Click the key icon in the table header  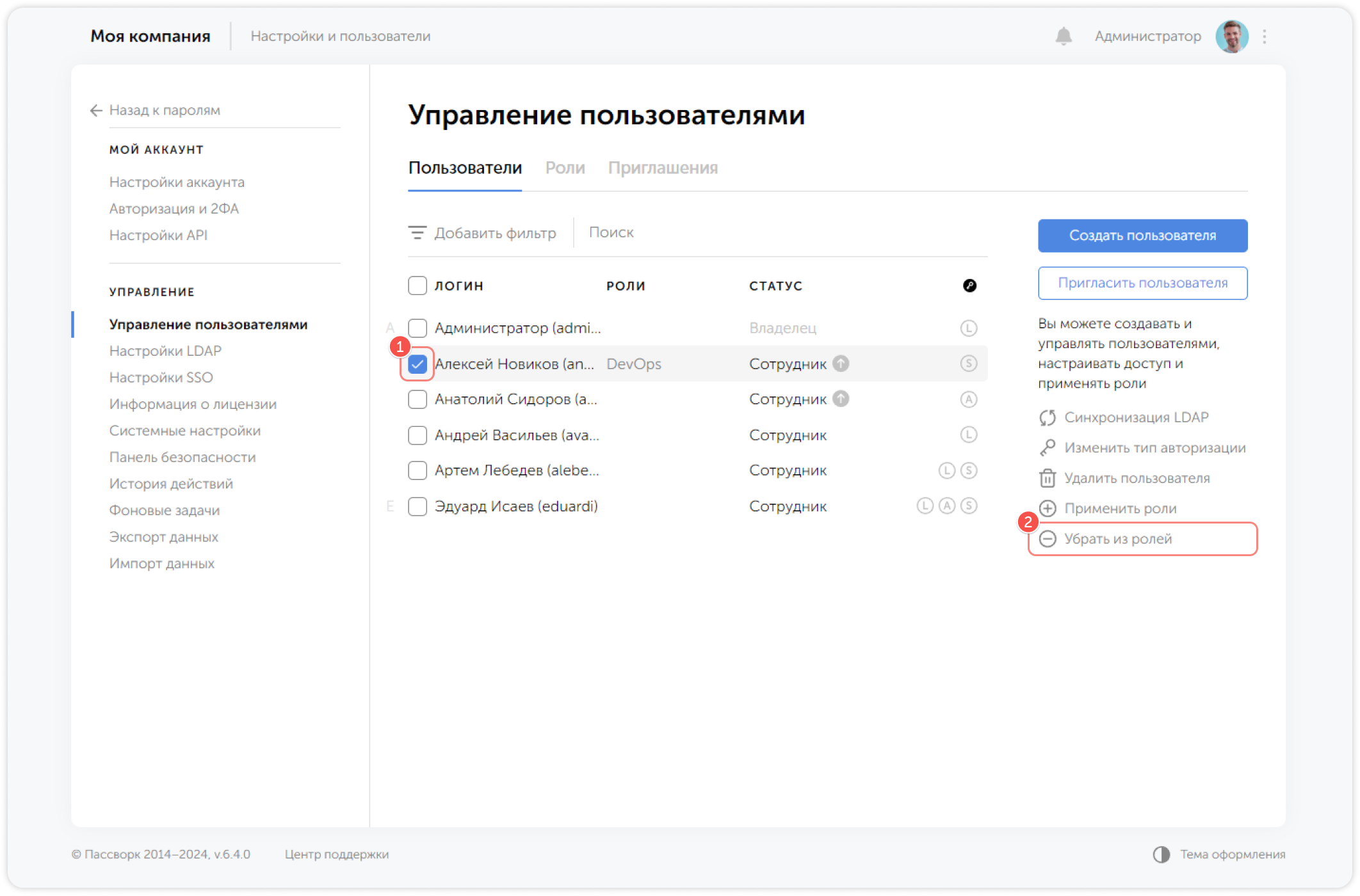pos(970,286)
